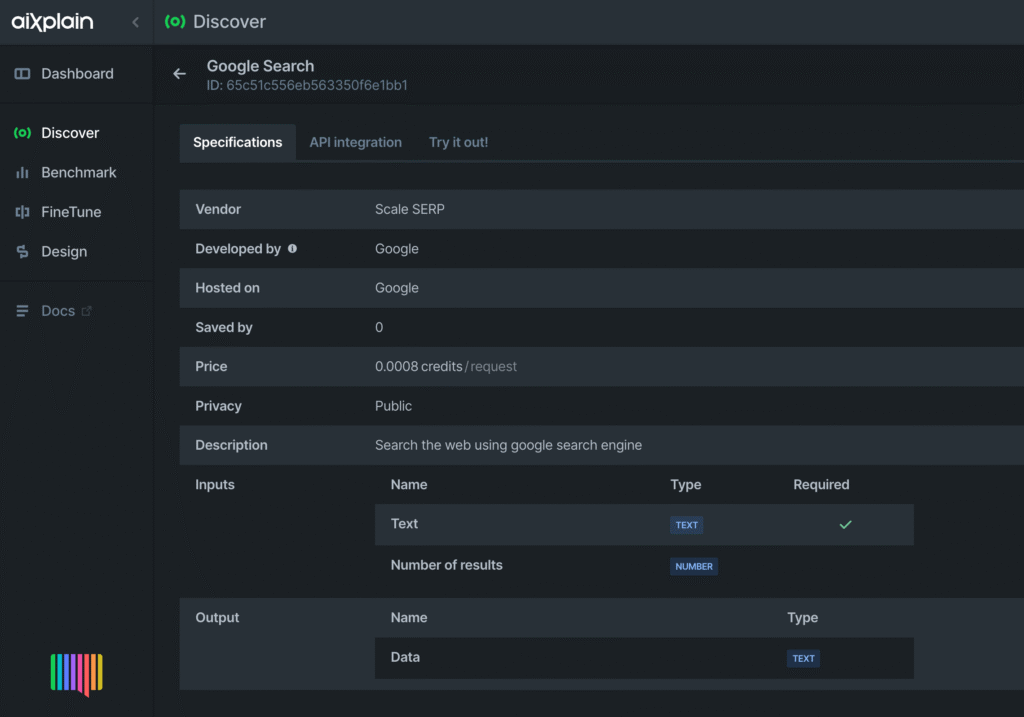The height and width of the screenshot is (717, 1024).
Task: Click the green required checkmark for Text
Action: (845, 525)
